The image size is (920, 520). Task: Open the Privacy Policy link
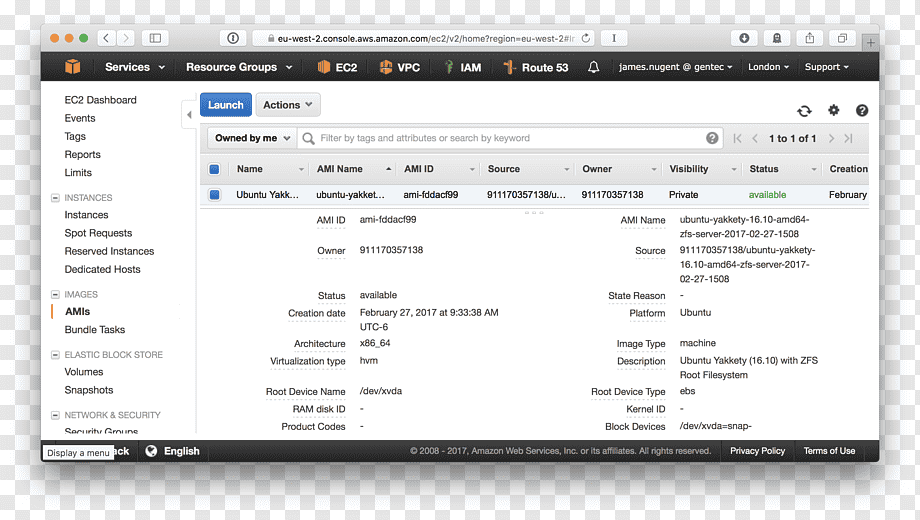[757, 451]
